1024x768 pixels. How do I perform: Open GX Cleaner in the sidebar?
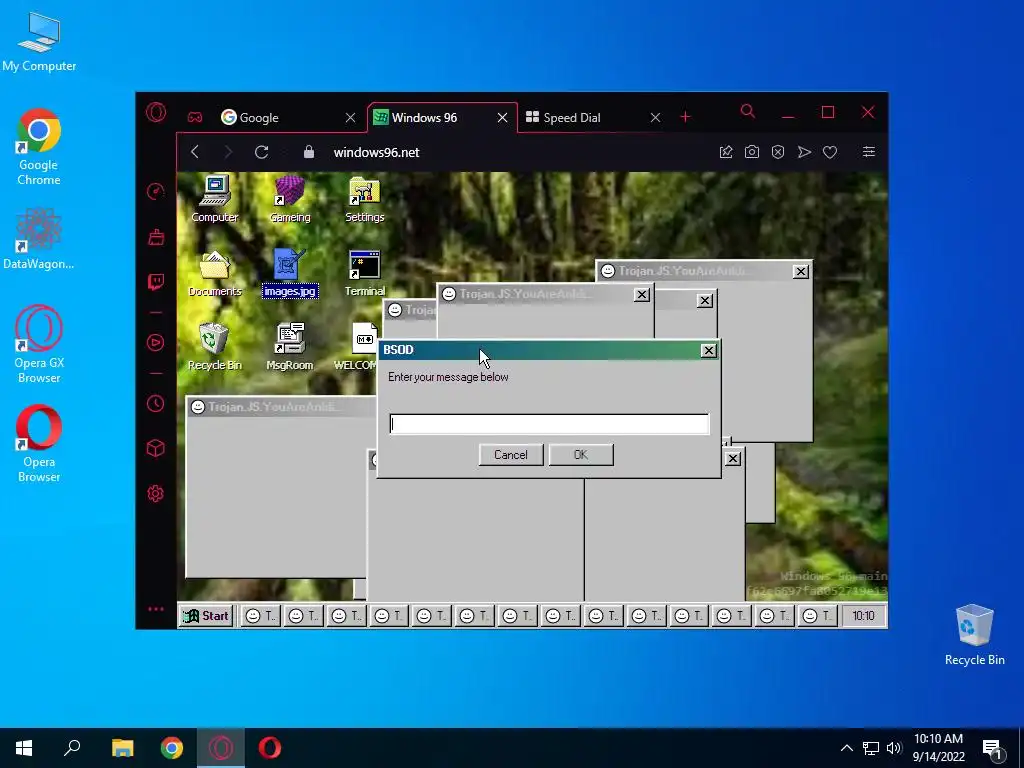click(x=155, y=236)
